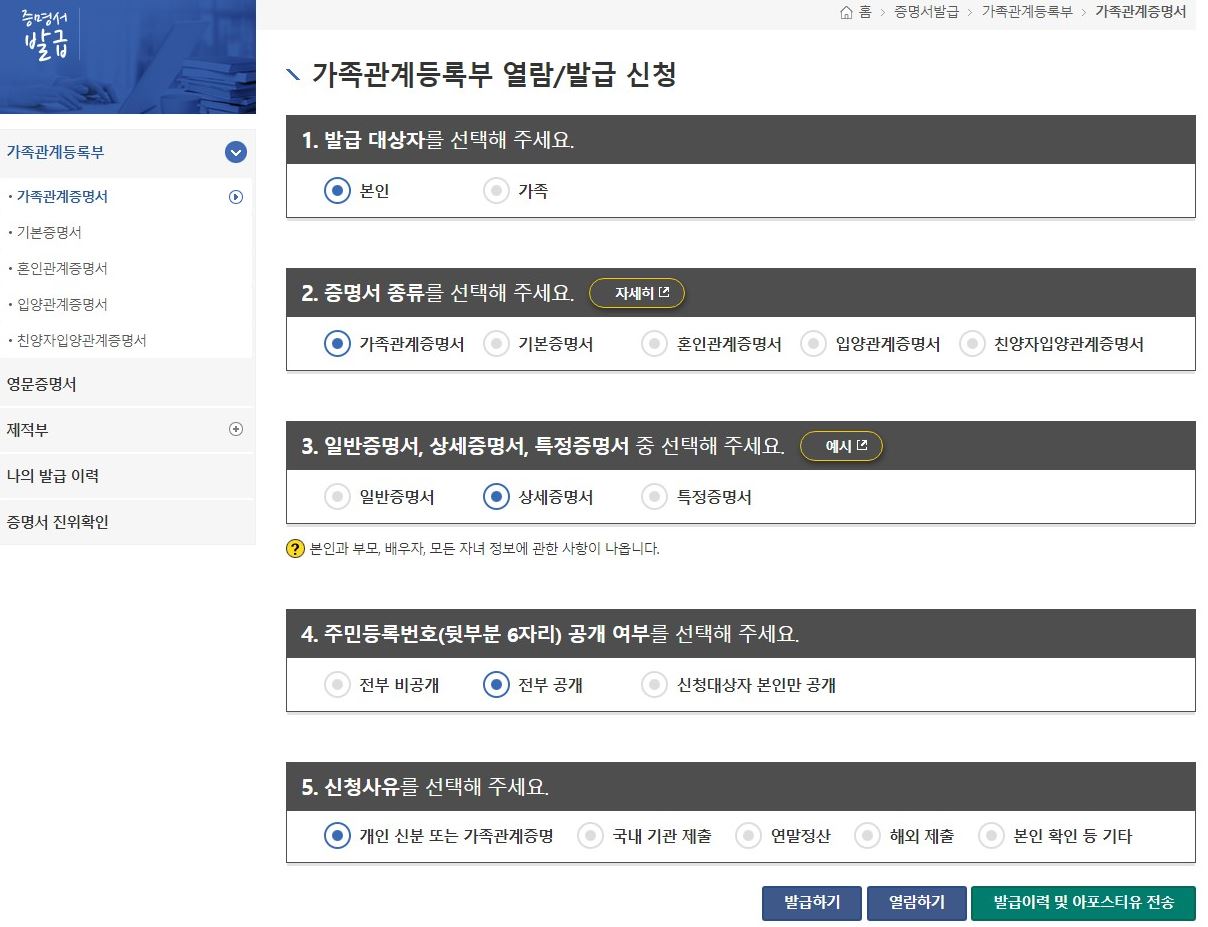Pick 전부 비공개 for resident number disclosure
Viewport: 1208px width, 927px height.
[x=337, y=685]
